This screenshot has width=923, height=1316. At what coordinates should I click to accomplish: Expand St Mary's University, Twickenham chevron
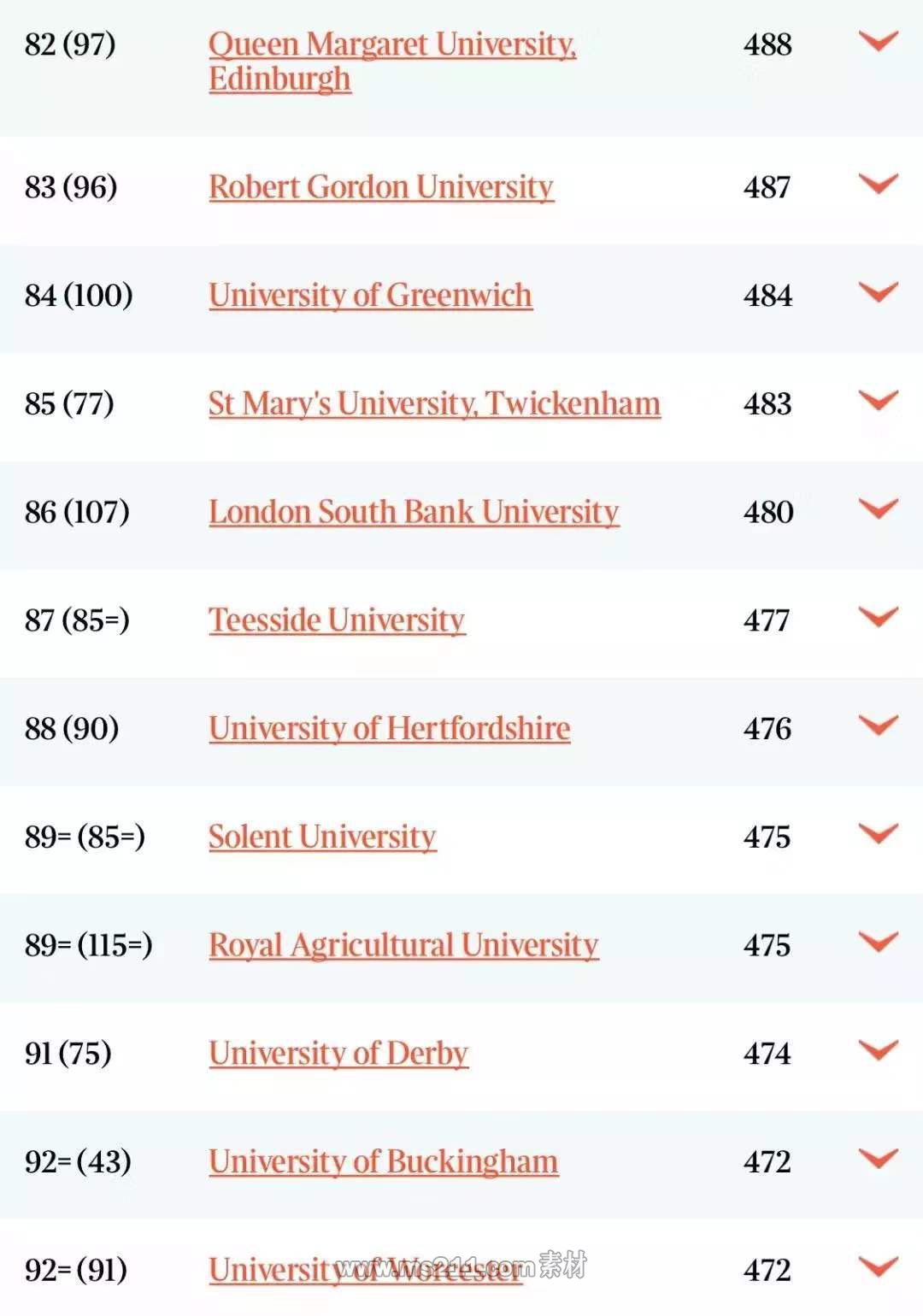coord(878,401)
